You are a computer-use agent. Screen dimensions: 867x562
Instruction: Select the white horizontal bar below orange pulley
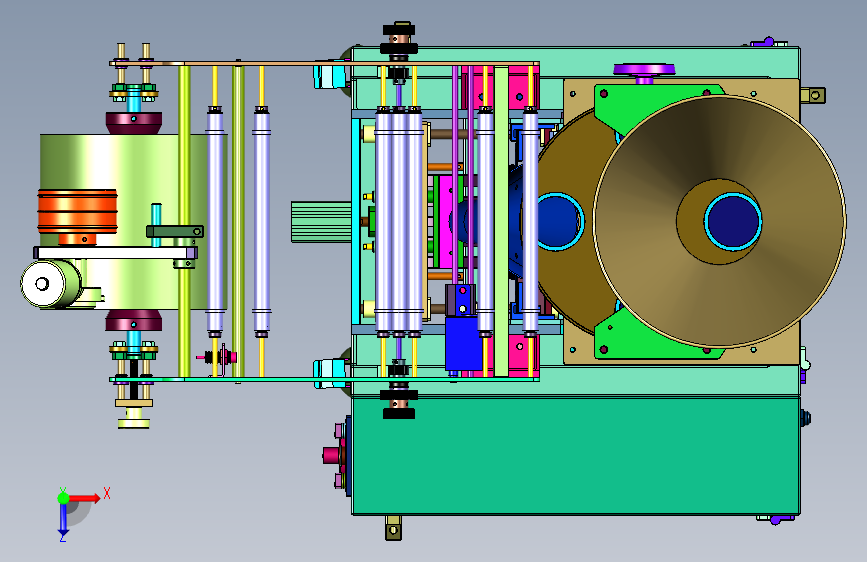click(x=115, y=253)
